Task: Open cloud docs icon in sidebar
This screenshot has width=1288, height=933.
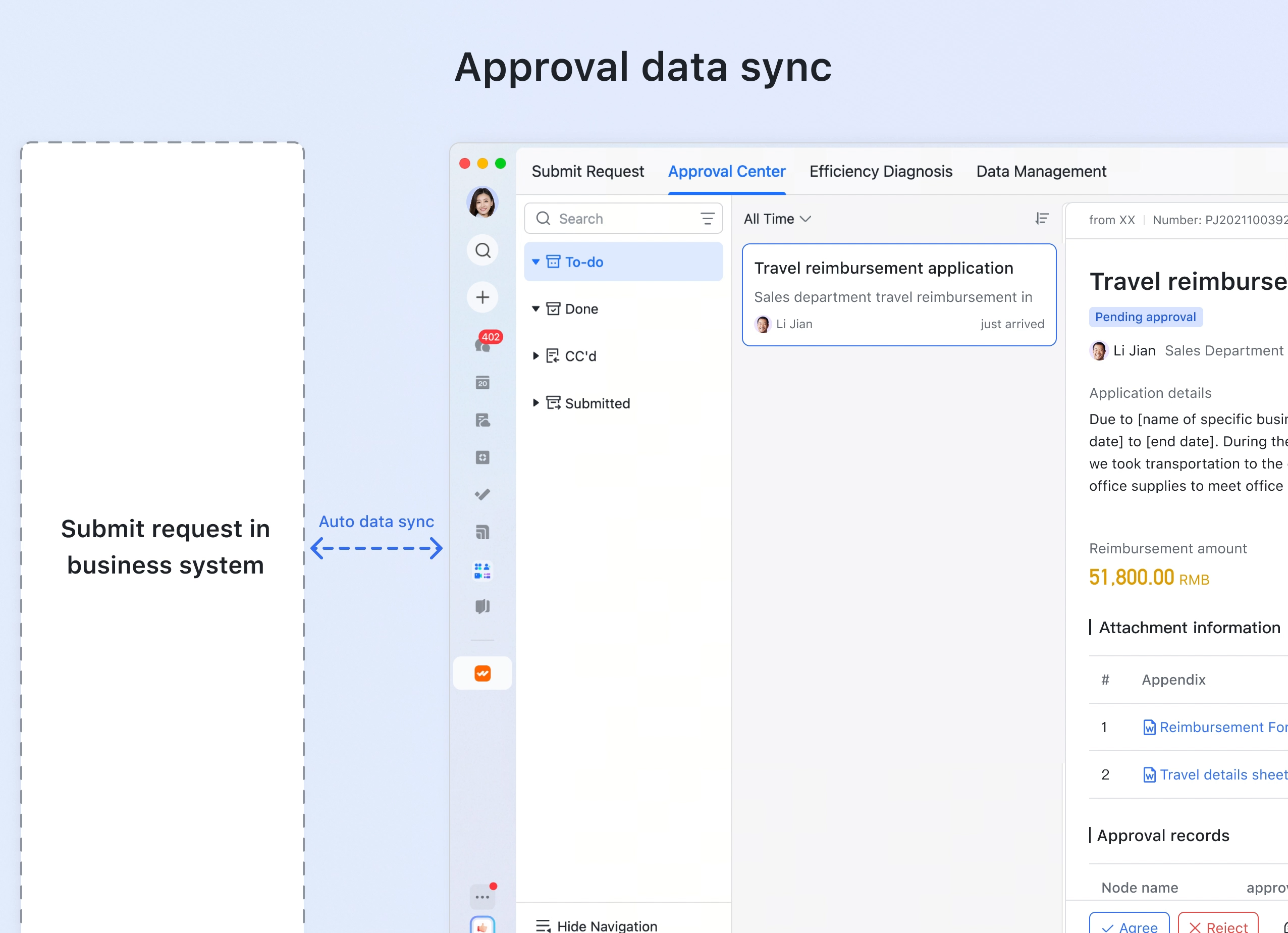Action: [482, 420]
